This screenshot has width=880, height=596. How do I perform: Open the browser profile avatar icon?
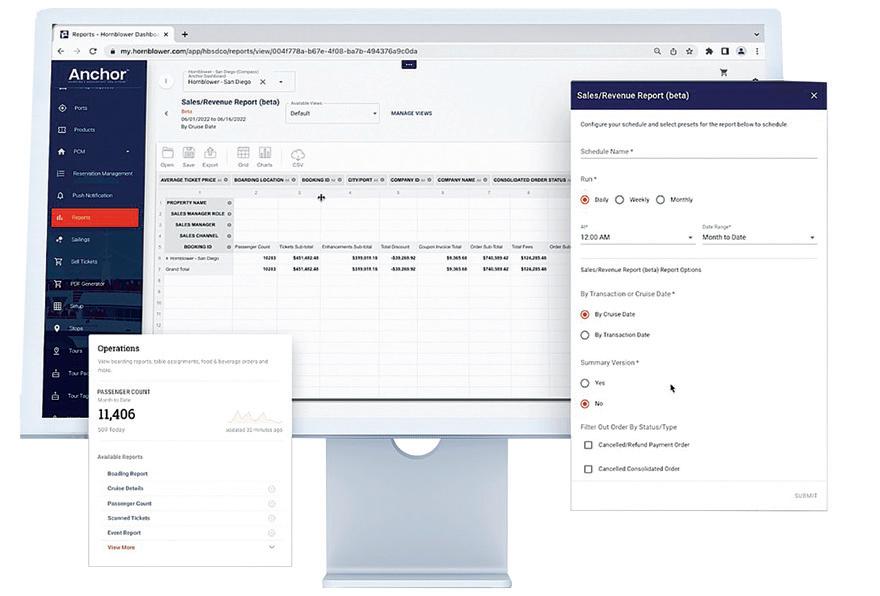tap(741, 51)
